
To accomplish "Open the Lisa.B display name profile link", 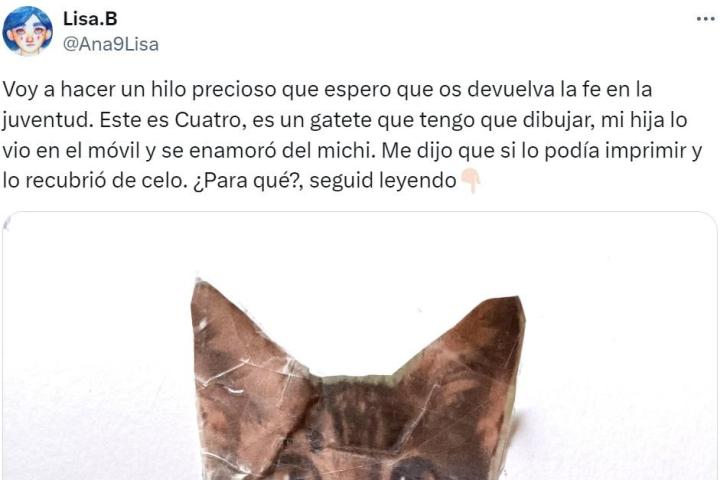I will tap(90, 18).
